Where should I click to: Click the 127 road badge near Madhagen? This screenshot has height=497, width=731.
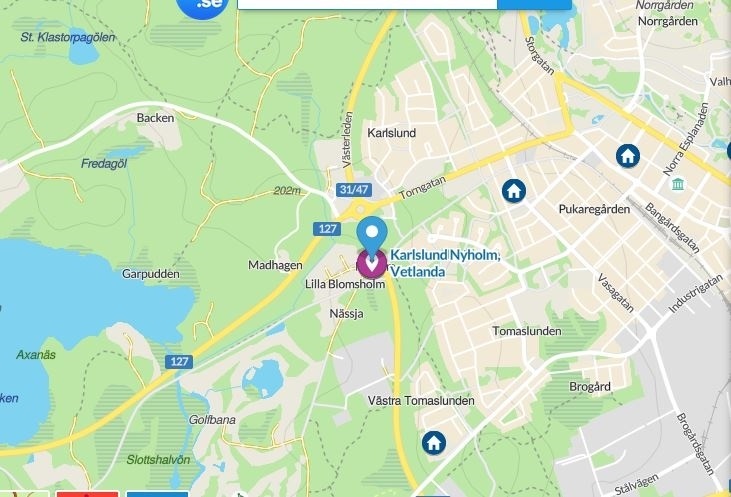coord(327,229)
